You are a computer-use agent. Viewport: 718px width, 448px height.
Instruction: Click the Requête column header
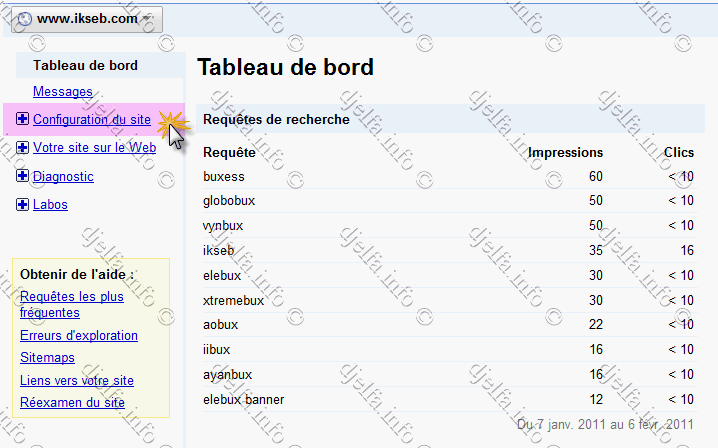point(229,153)
